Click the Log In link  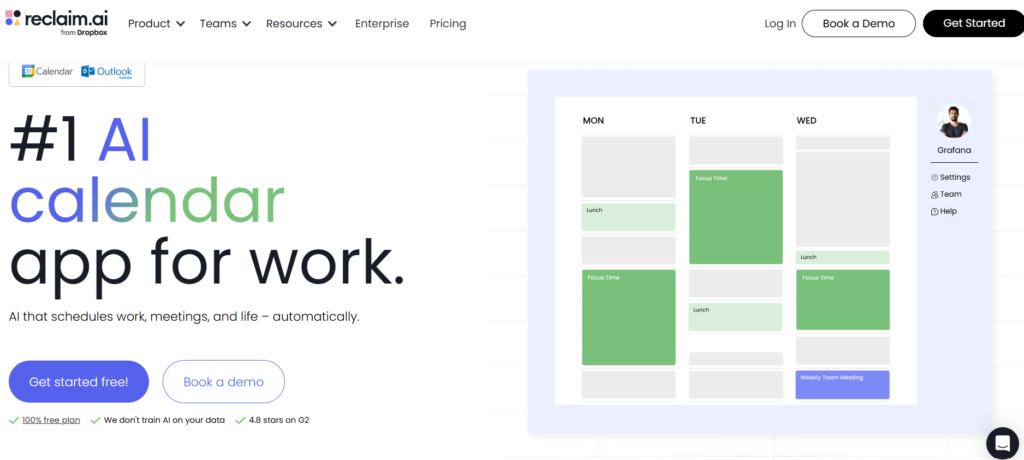780,23
